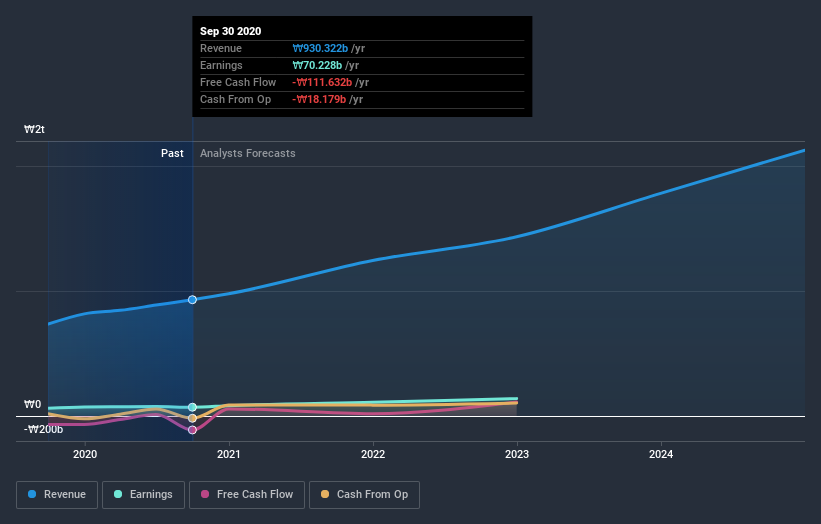Select the orange Cash From Op data point
Viewport: 821px width, 524px height.
tap(192, 418)
